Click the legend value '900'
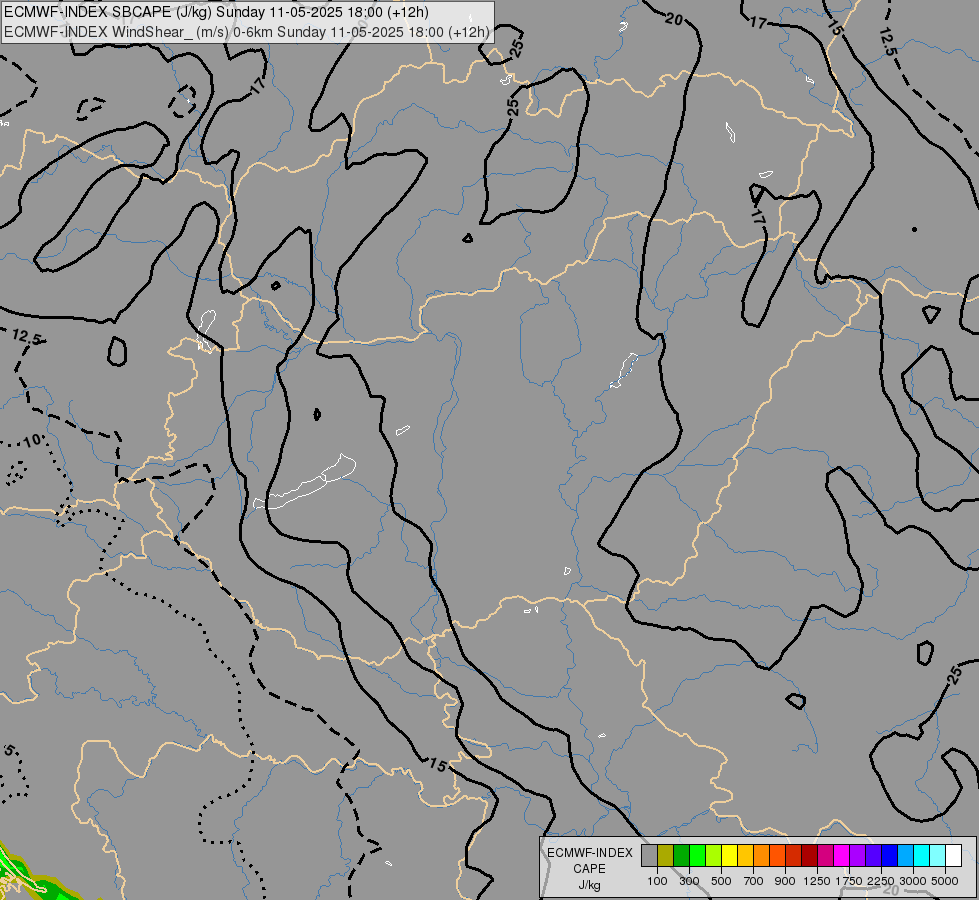The height and width of the screenshot is (900, 979). click(785, 881)
